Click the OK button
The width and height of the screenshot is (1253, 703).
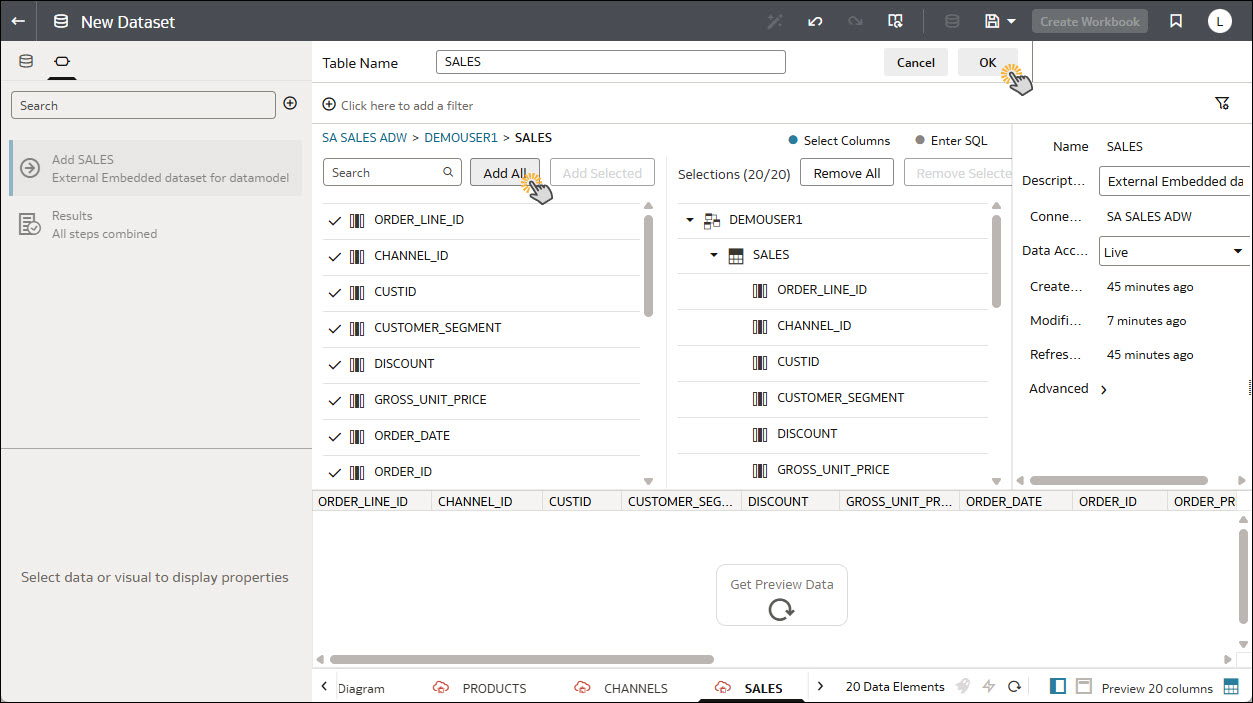987,62
